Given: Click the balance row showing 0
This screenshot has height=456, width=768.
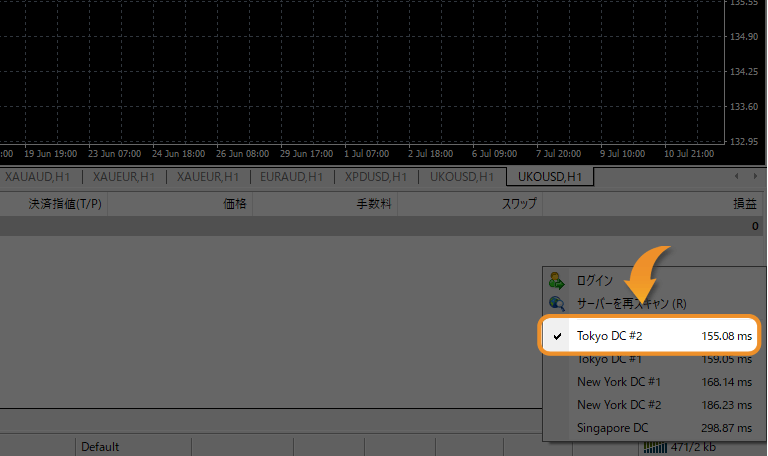Looking at the screenshot, I should click(x=382, y=226).
